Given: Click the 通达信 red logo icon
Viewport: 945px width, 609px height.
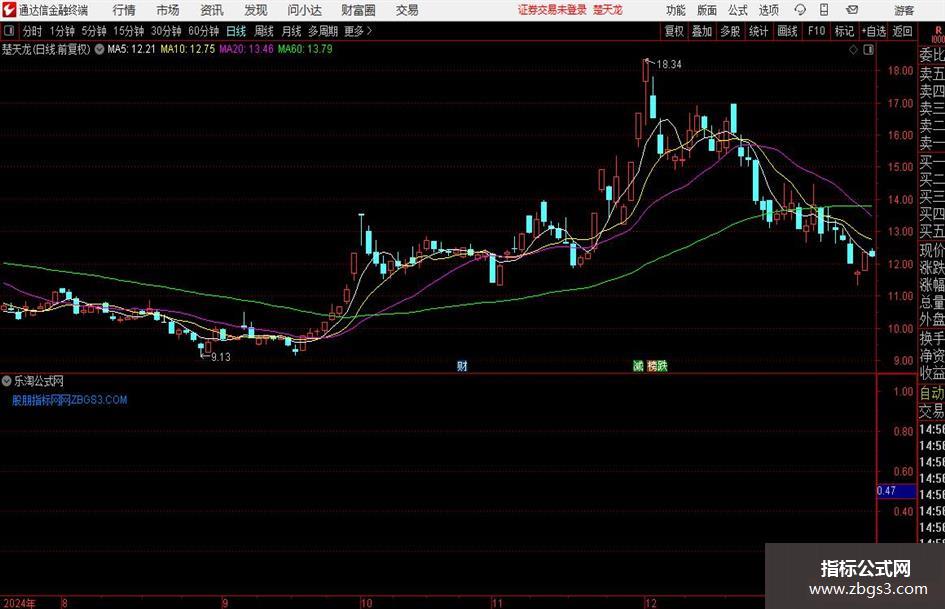Looking at the screenshot, I should coord(9,10).
